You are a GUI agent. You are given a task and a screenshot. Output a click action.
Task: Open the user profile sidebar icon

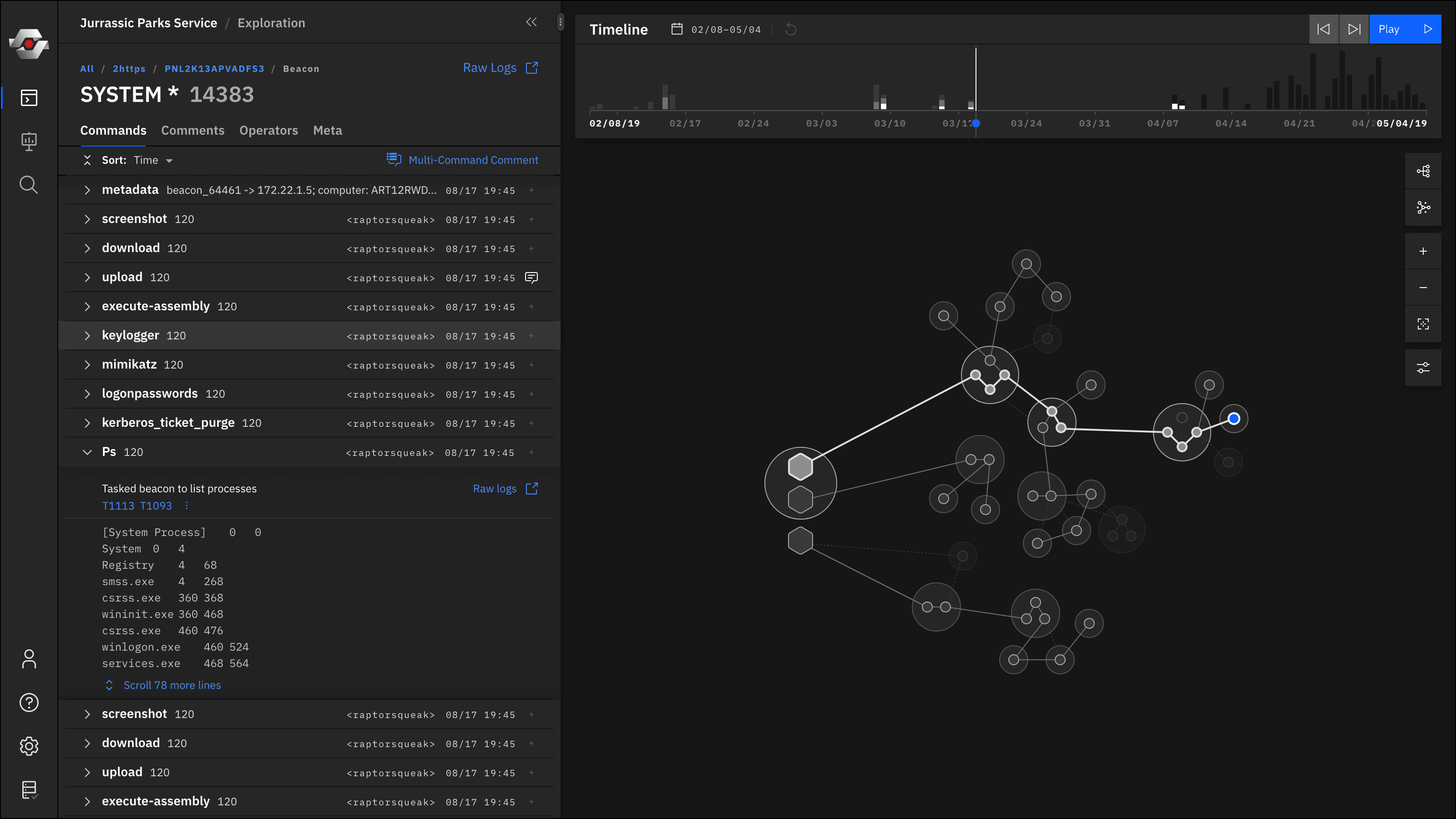click(x=29, y=659)
